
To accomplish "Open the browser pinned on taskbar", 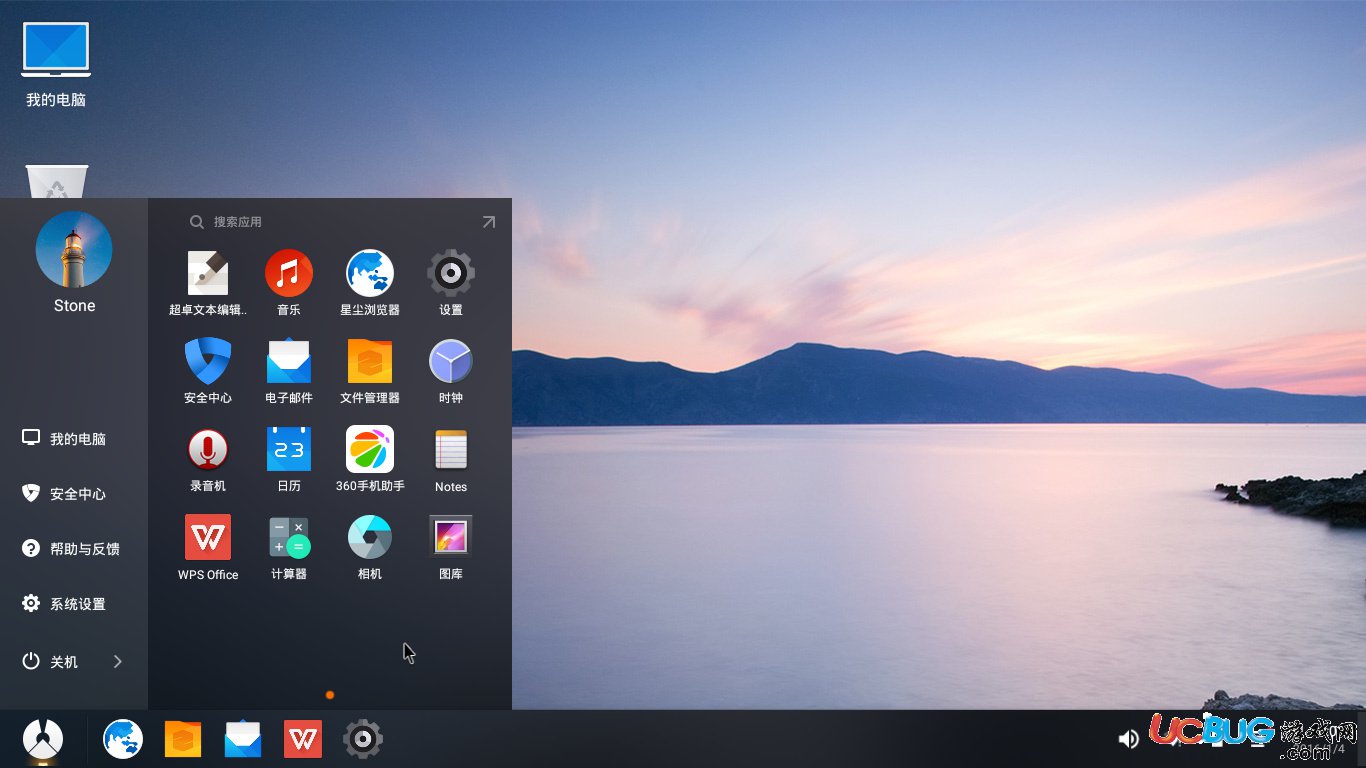I will [x=123, y=739].
